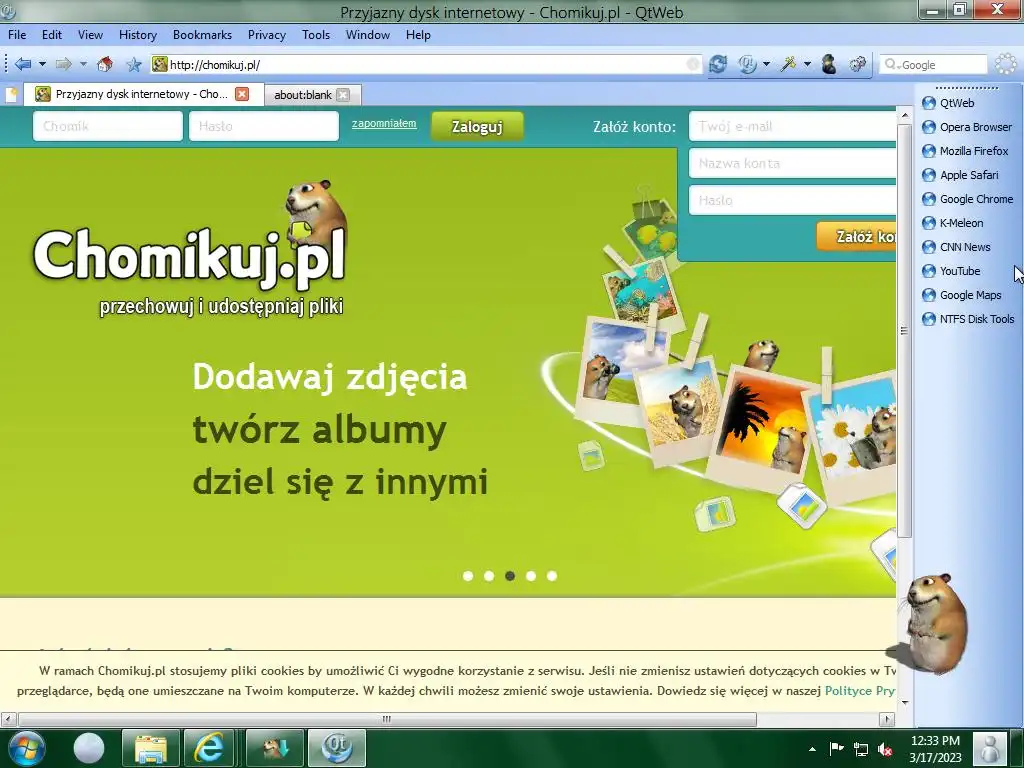Open NTFS Disk Tools bookmark
Image resolution: width=1024 pixels, height=768 pixels.
(x=968, y=319)
